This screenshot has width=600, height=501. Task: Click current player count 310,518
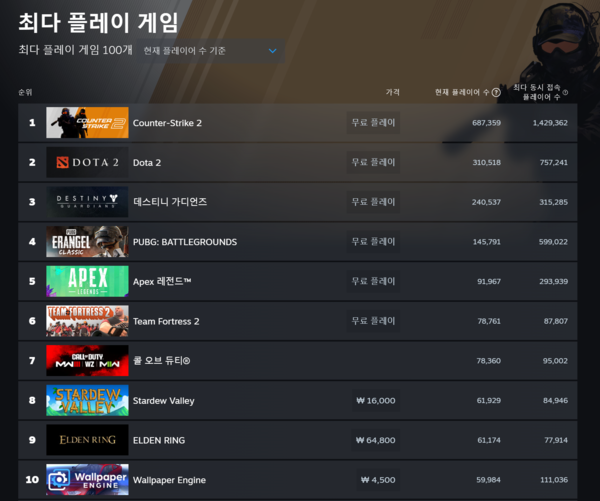click(486, 162)
